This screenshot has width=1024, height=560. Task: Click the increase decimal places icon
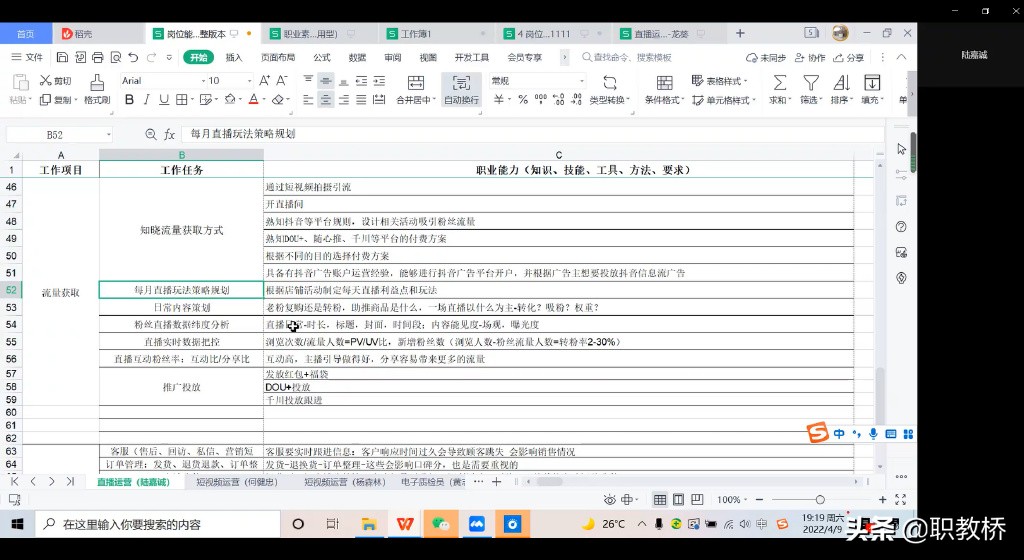(x=558, y=100)
